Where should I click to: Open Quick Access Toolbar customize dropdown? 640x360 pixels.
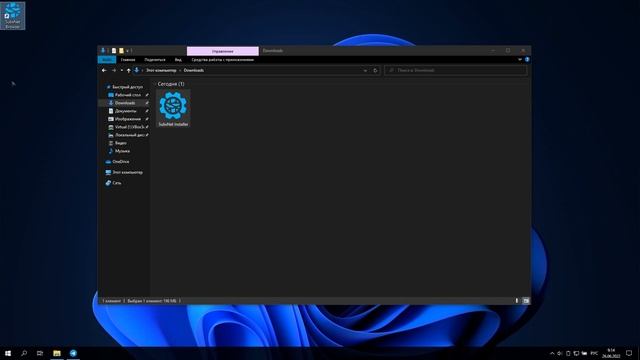127,51
